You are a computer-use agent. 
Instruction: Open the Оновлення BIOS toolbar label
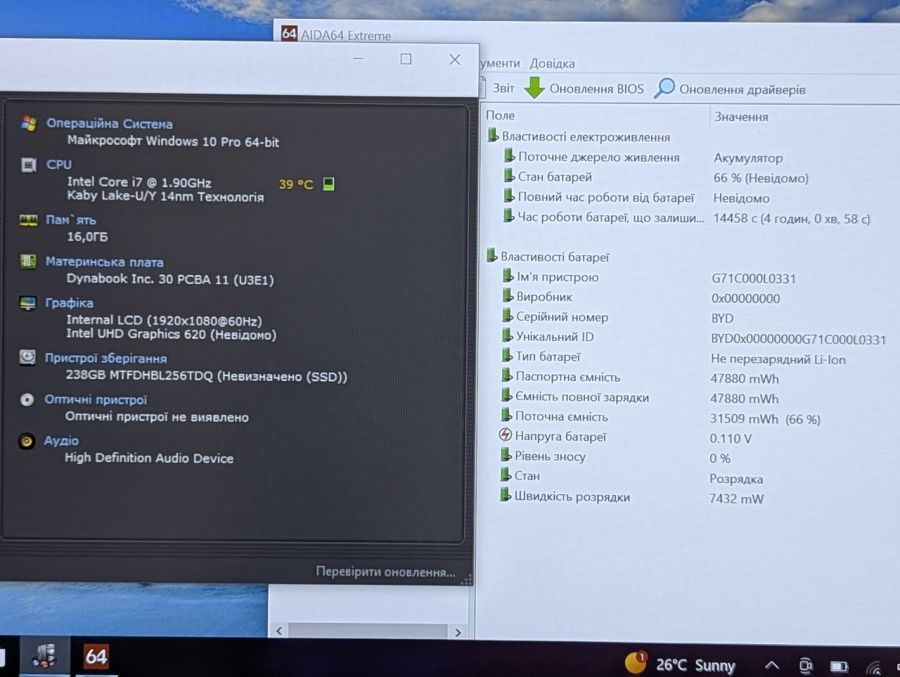point(596,88)
